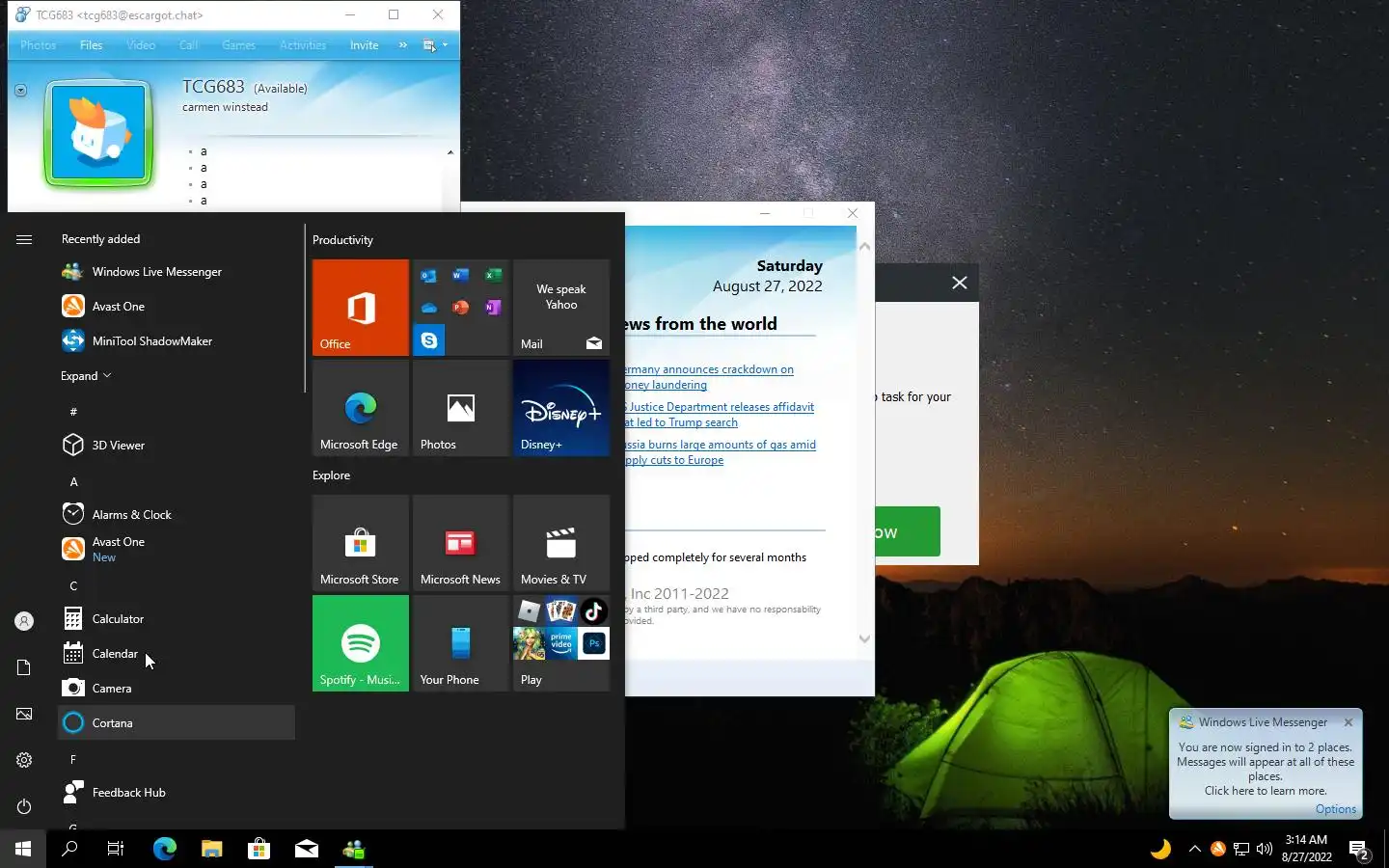The height and width of the screenshot is (868, 1389).
Task: Open Windows Live Messenger from Recently added
Action: [x=177, y=272]
